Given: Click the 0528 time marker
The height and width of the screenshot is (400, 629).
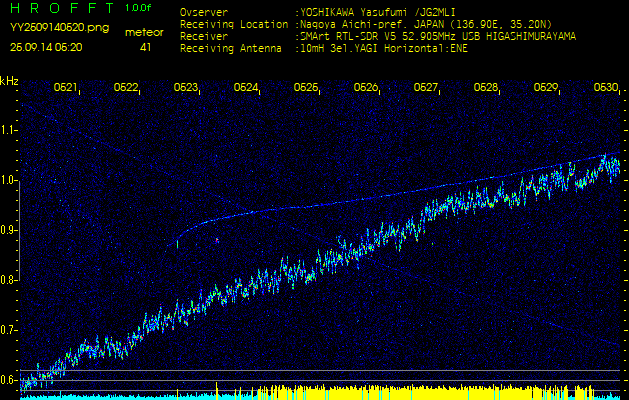Looking at the screenshot, I should (x=486, y=88).
